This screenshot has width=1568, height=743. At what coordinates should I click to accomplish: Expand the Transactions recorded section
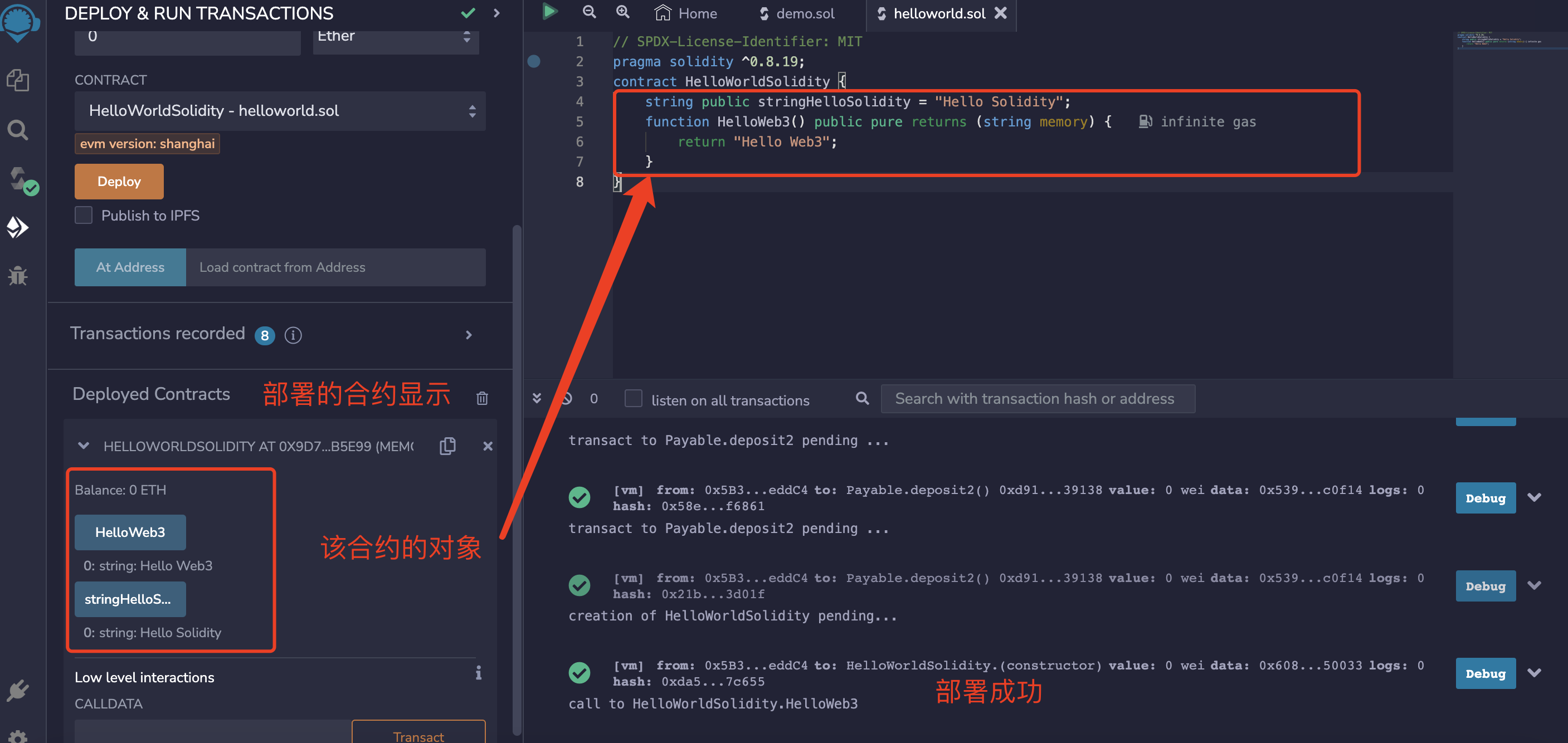[468, 335]
